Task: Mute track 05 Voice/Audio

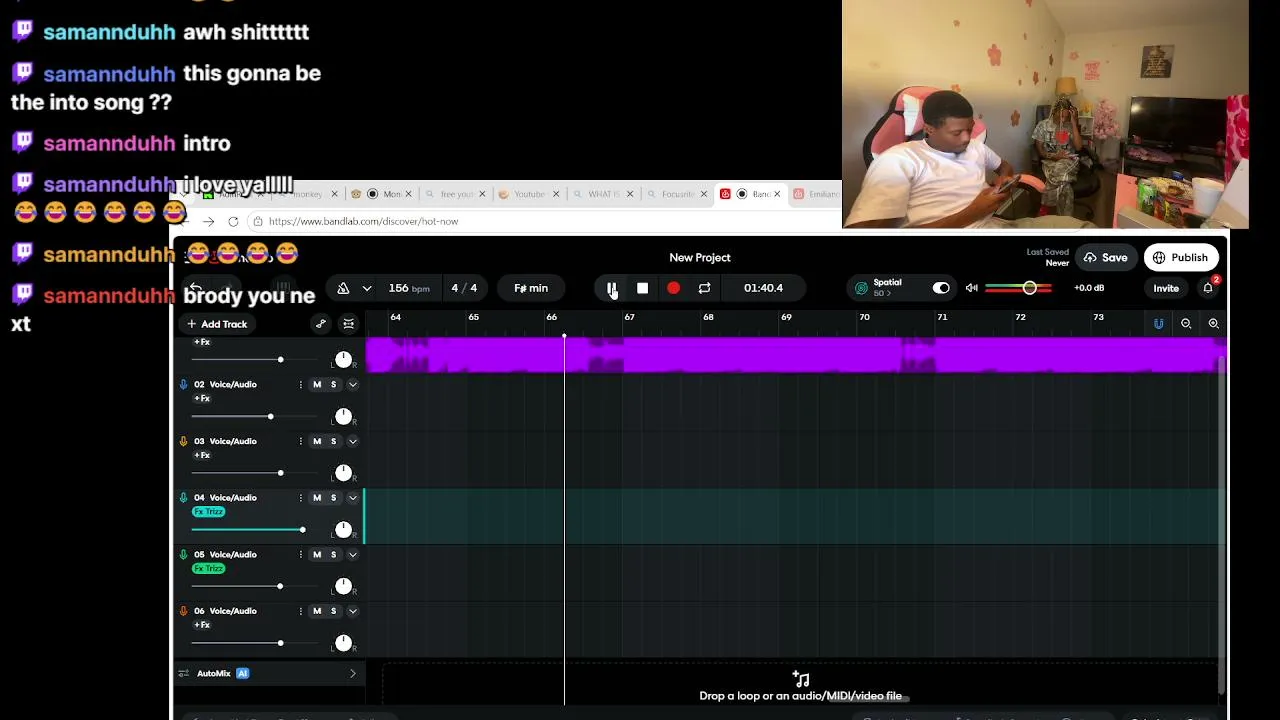Action: click(x=317, y=555)
